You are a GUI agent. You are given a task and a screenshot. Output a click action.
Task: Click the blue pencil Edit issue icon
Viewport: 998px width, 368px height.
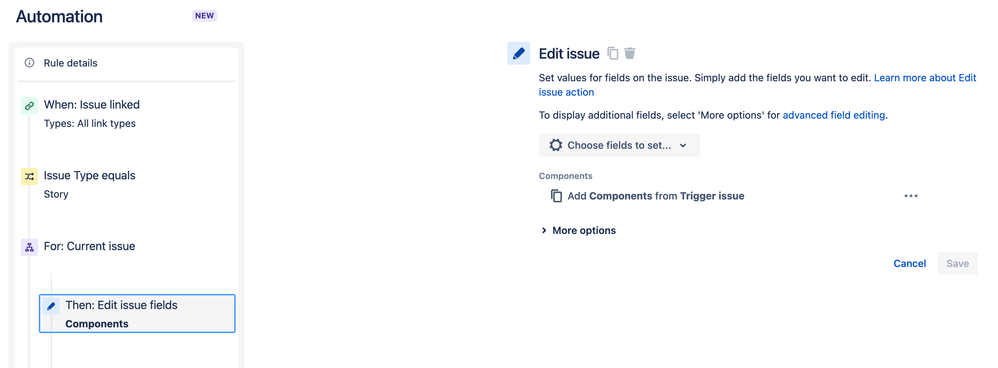point(519,53)
